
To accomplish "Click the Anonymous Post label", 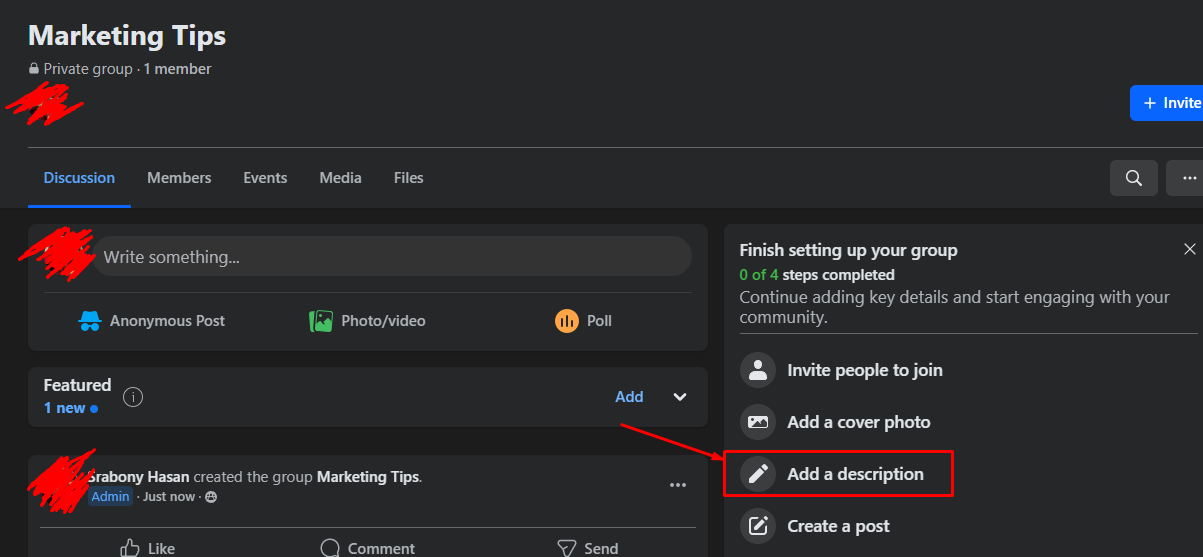I will 167,321.
